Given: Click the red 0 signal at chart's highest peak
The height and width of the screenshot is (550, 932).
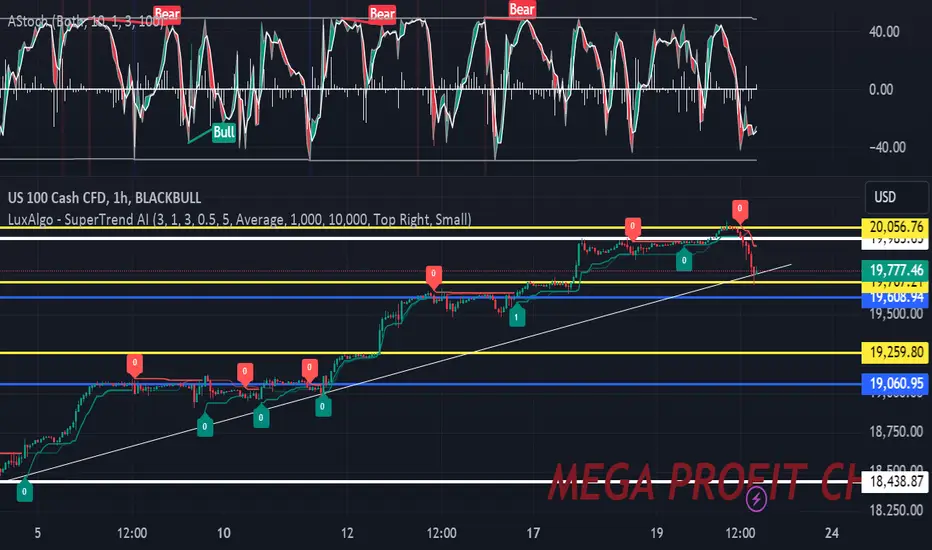Looking at the screenshot, I should 739,210.
